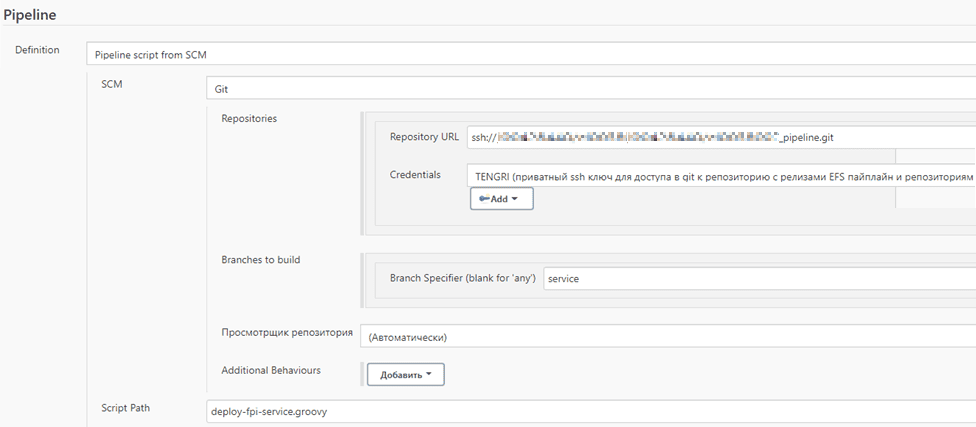Image resolution: width=976 pixels, height=427 pixels.
Task: Click the Repository URL label text
Action: point(424,137)
